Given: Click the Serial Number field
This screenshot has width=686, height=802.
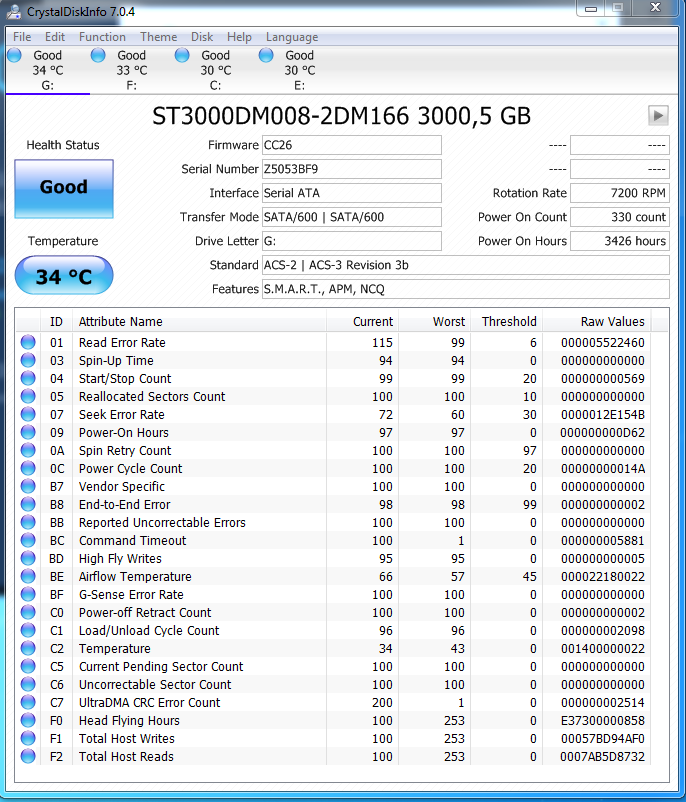Looking at the screenshot, I should coord(350,169).
